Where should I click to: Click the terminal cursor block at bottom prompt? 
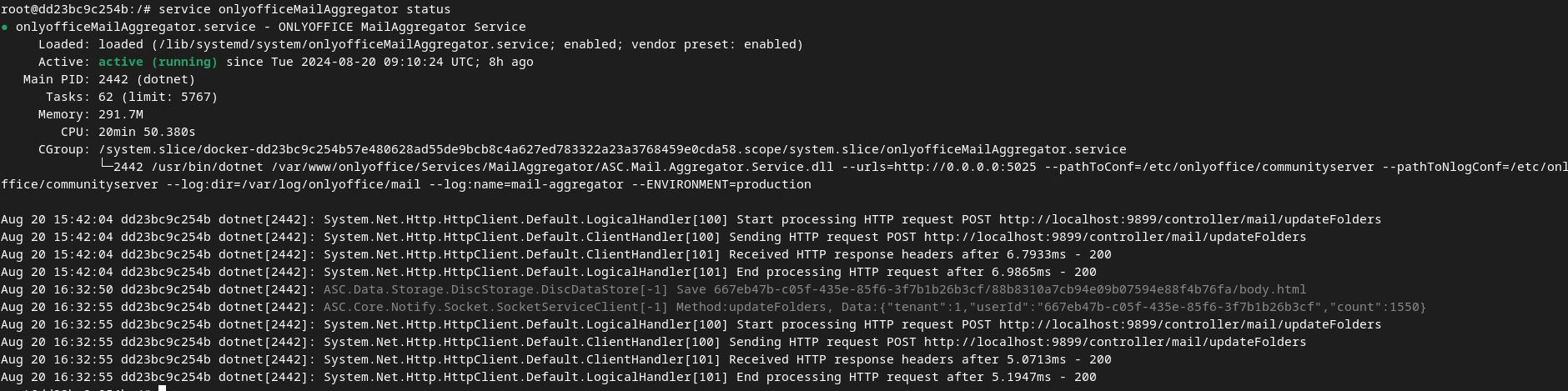(163, 388)
